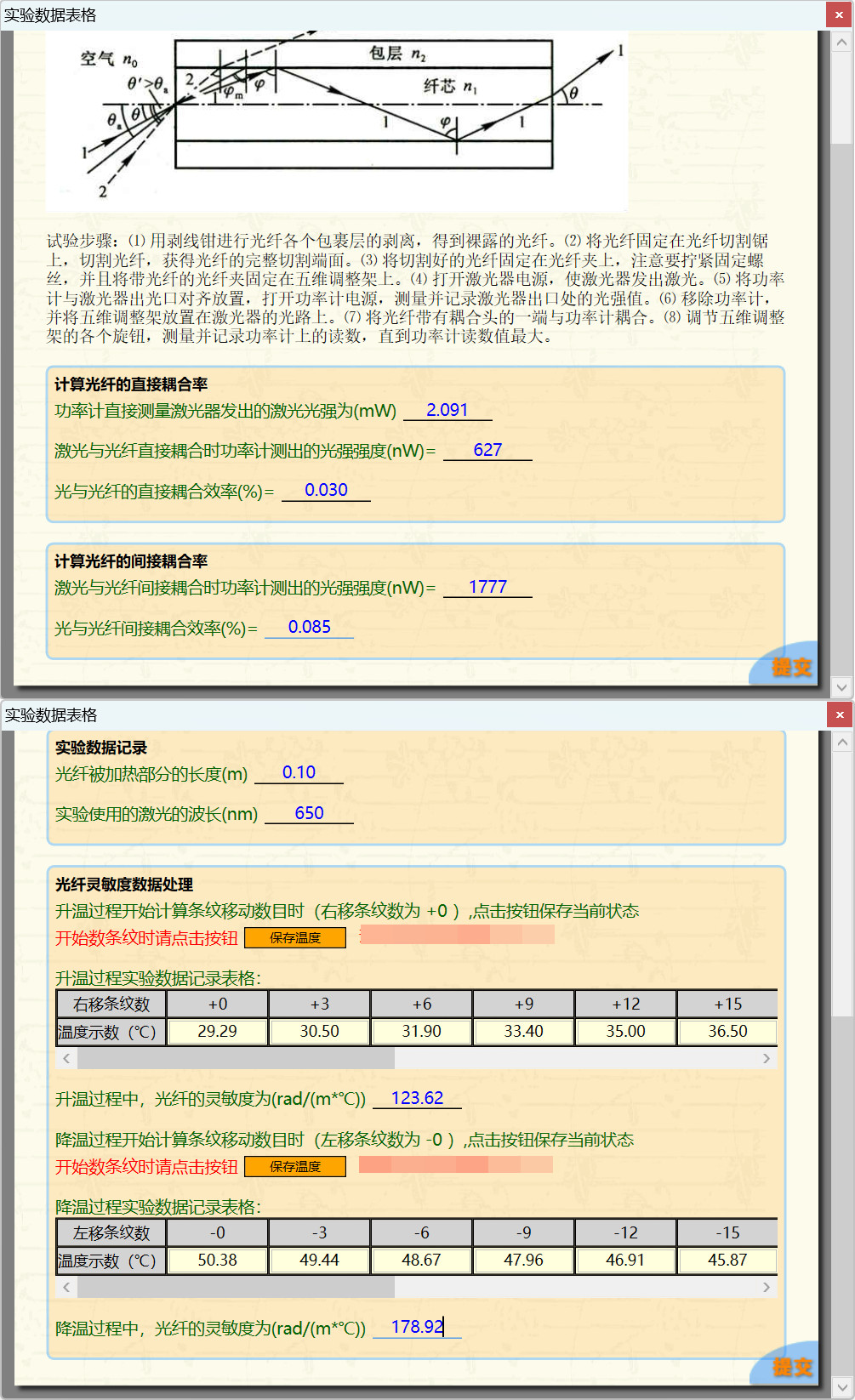Close the lower 实验数据表格 window
This screenshot has width=855, height=1400.
(x=840, y=714)
